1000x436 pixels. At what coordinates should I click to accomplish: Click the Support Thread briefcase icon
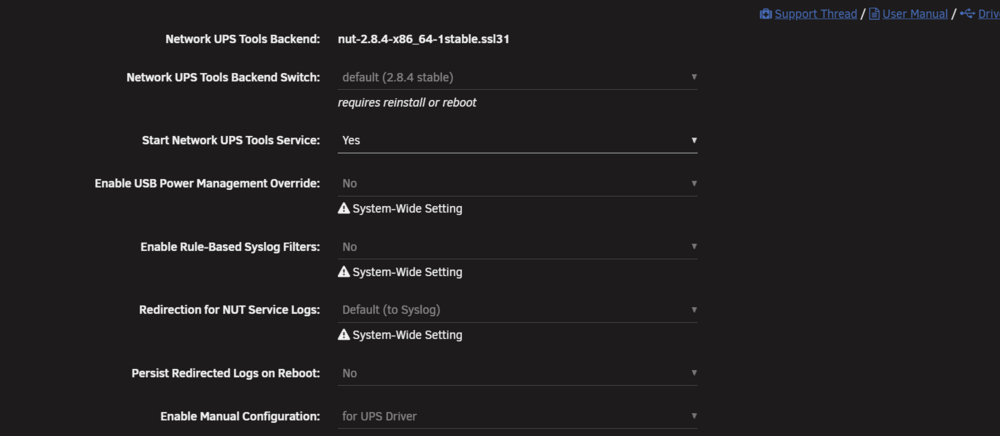[765, 13]
